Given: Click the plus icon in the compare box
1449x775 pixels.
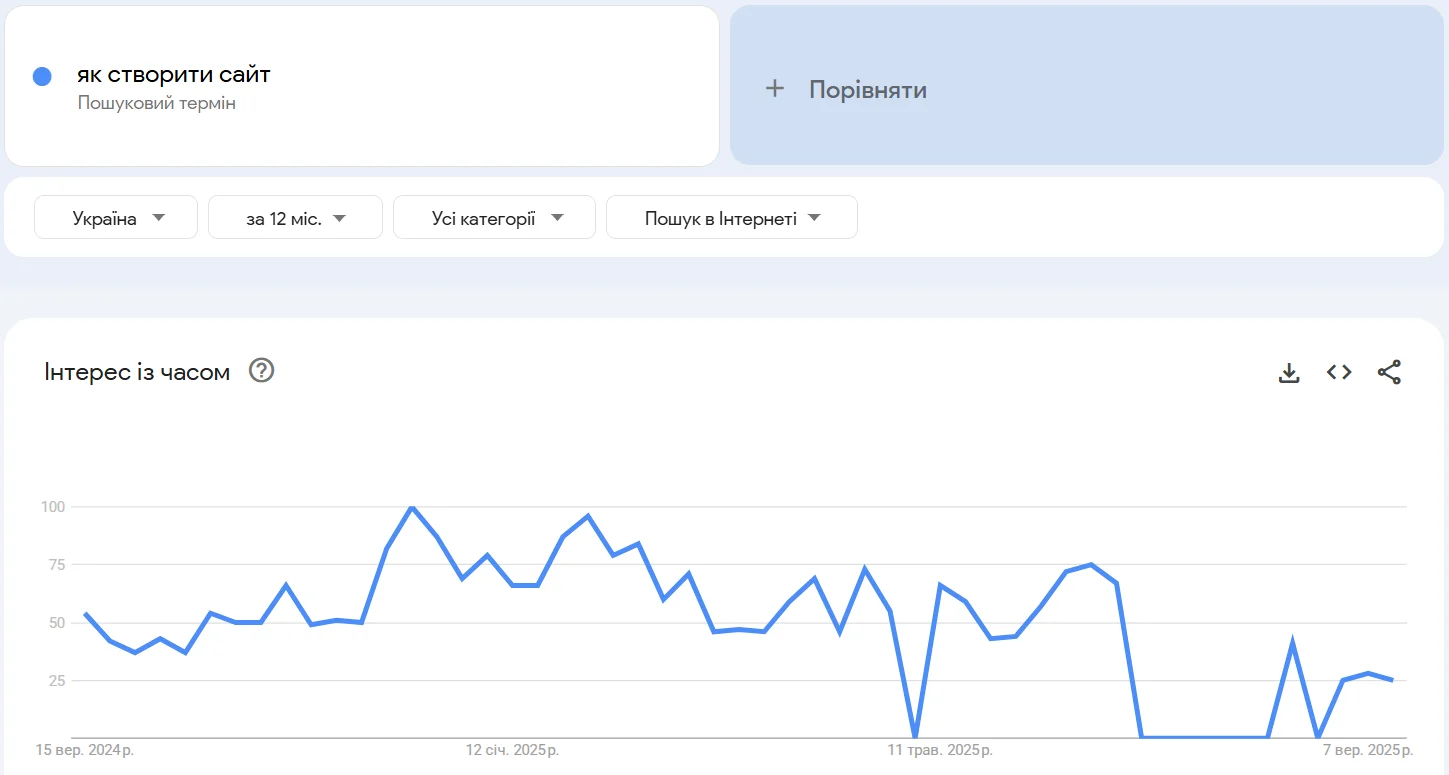Looking at the screenshot, I should (x=774, y=89).
